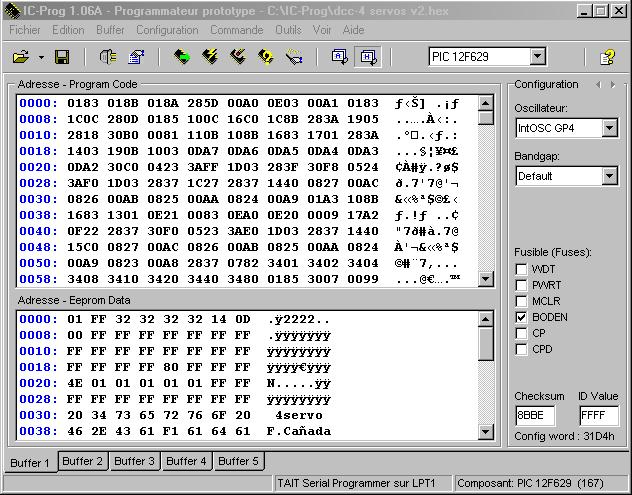The width and height of the screenshot is (632, 495).
Task: Switch to the Buffer 5 tab
Action: click(x=238, y=461)
